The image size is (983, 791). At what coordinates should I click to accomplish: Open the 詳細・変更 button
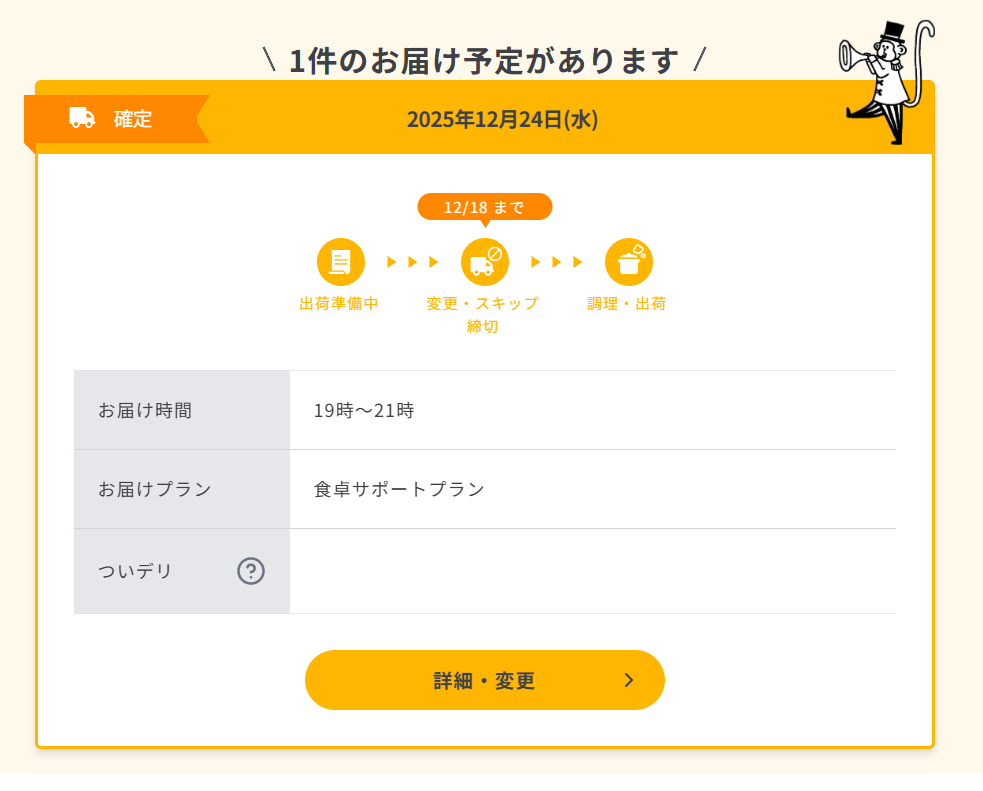(484, 680)
